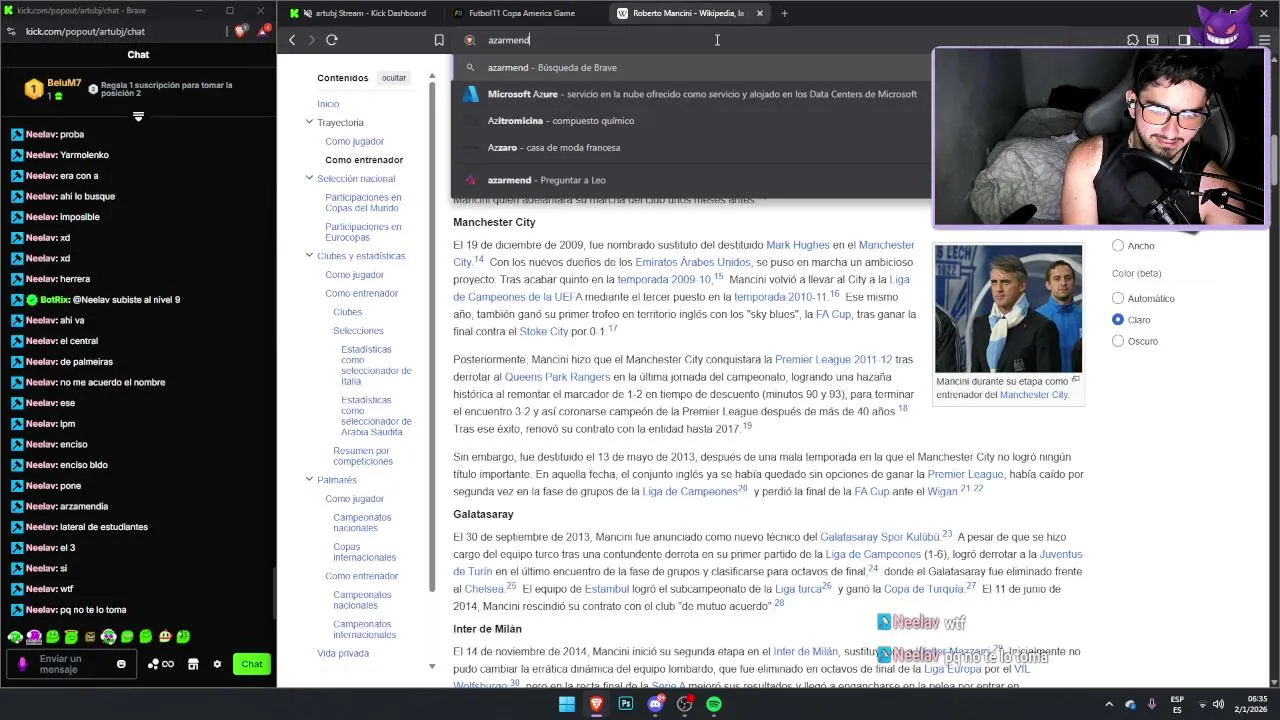The height and width of the screenshot is (720, 1280).
Task: Select the Azzaro suggestion
Action: click(x=692, y=148)
